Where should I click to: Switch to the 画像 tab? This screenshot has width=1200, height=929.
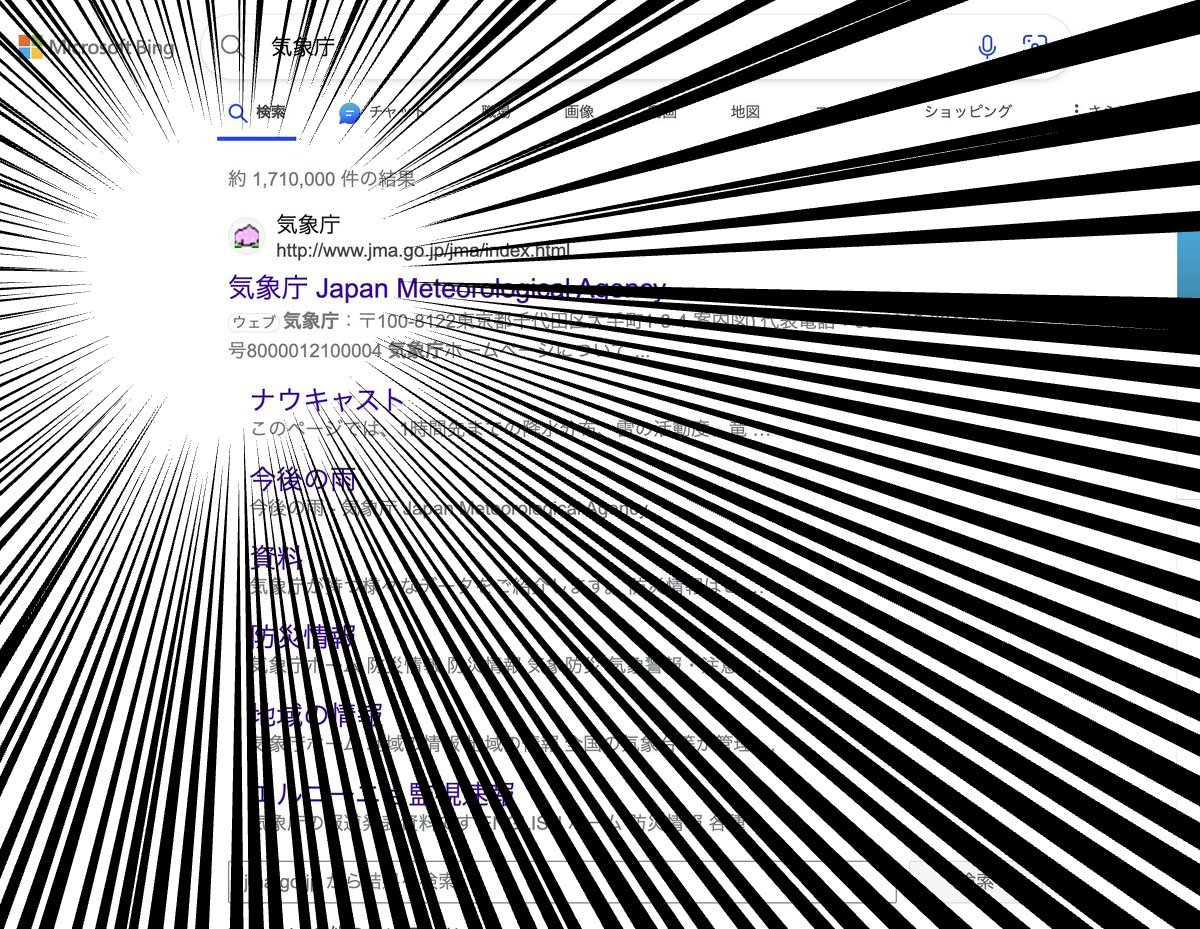[x=579, y=112]
